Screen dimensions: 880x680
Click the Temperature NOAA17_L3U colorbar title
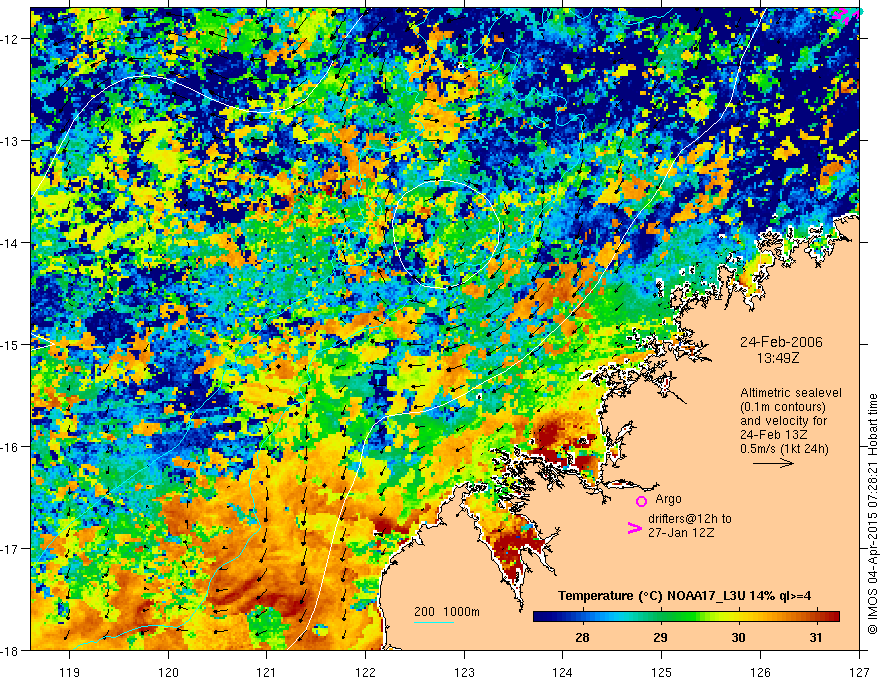click(x=684, y=596)
